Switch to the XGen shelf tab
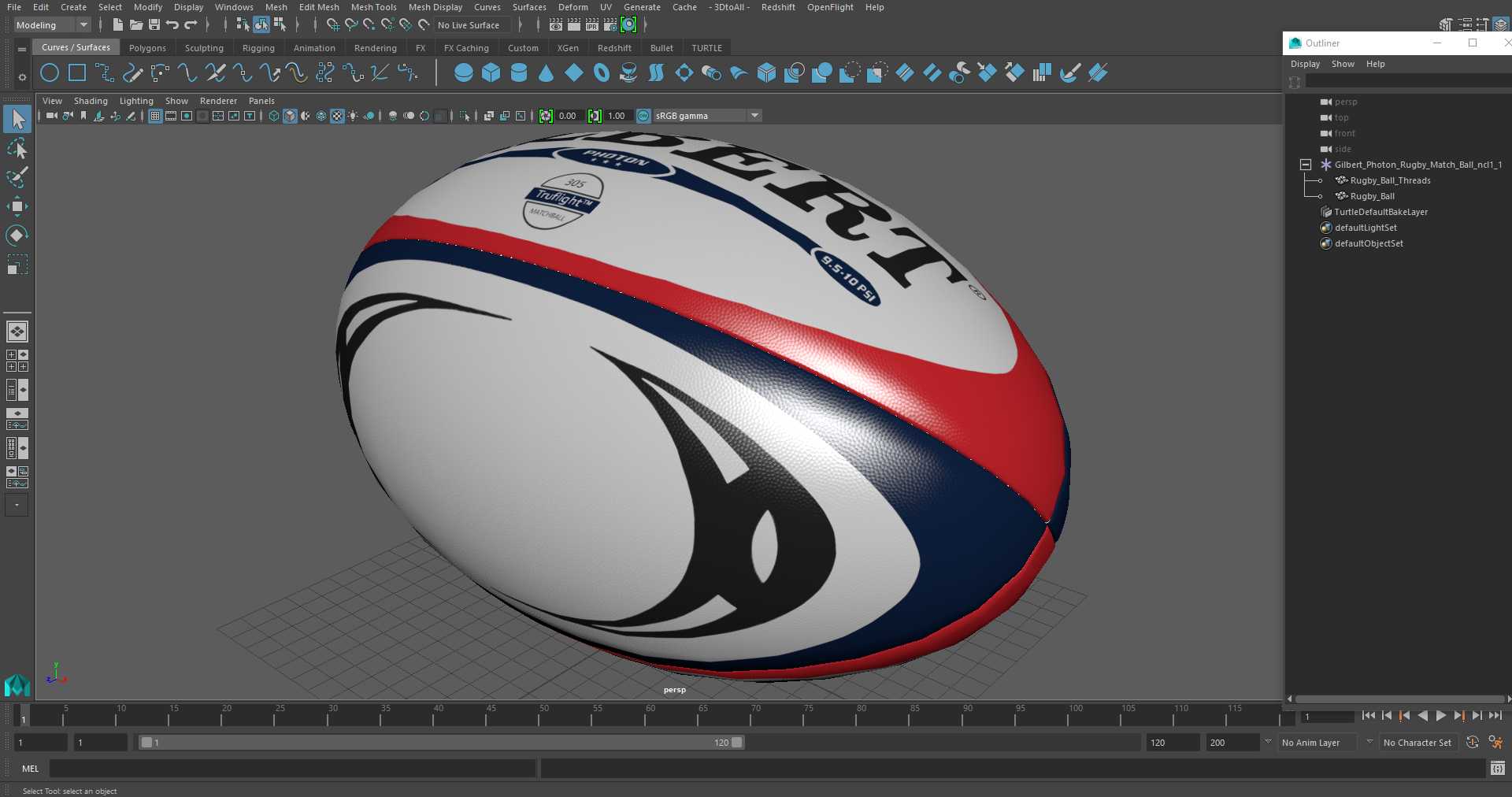Image resolution: width=1512 pixels, height=797 pixels. [x=568, y=48]
